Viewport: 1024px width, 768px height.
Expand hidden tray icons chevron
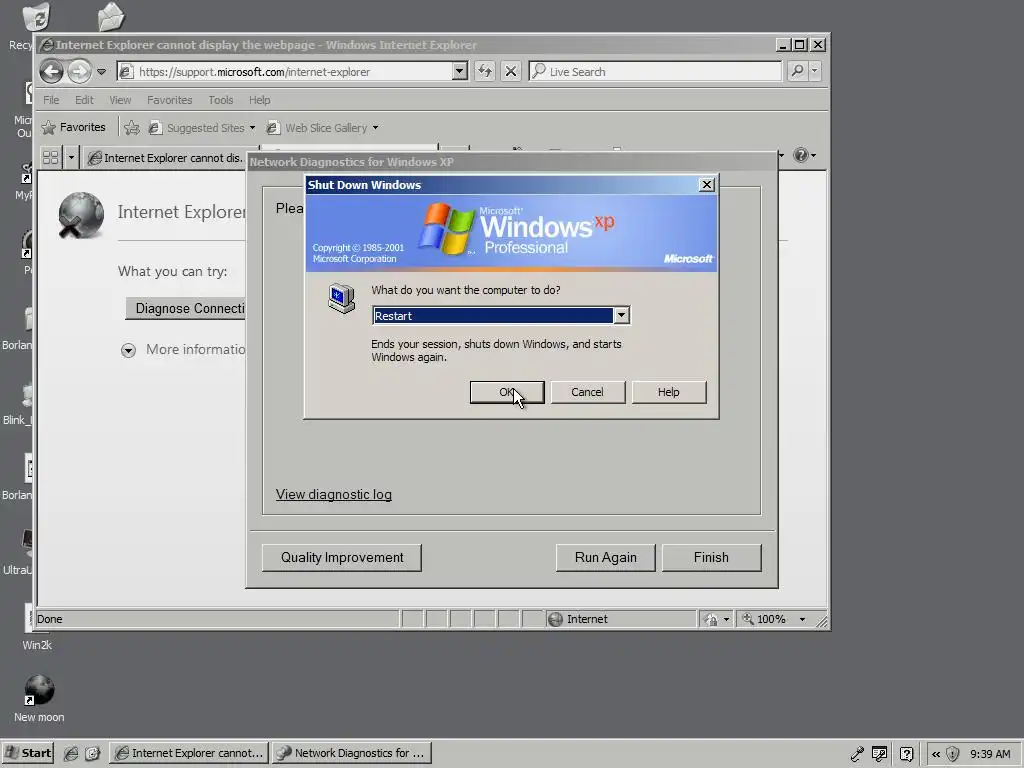936,754
